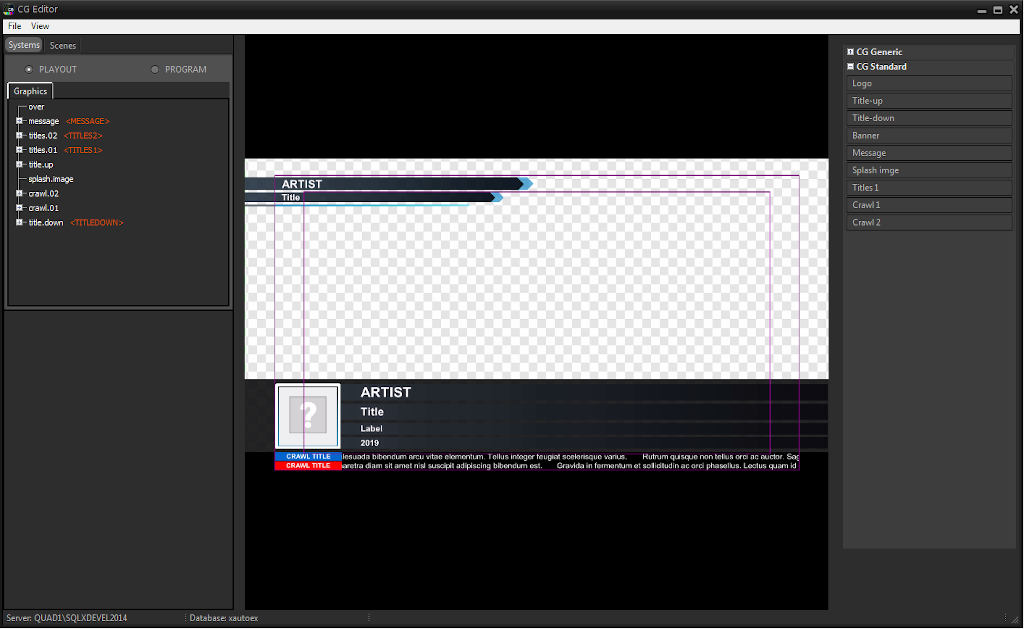1024x629 pixels.
Task: Switch to the Systems tab
Action: click(24, 45)
